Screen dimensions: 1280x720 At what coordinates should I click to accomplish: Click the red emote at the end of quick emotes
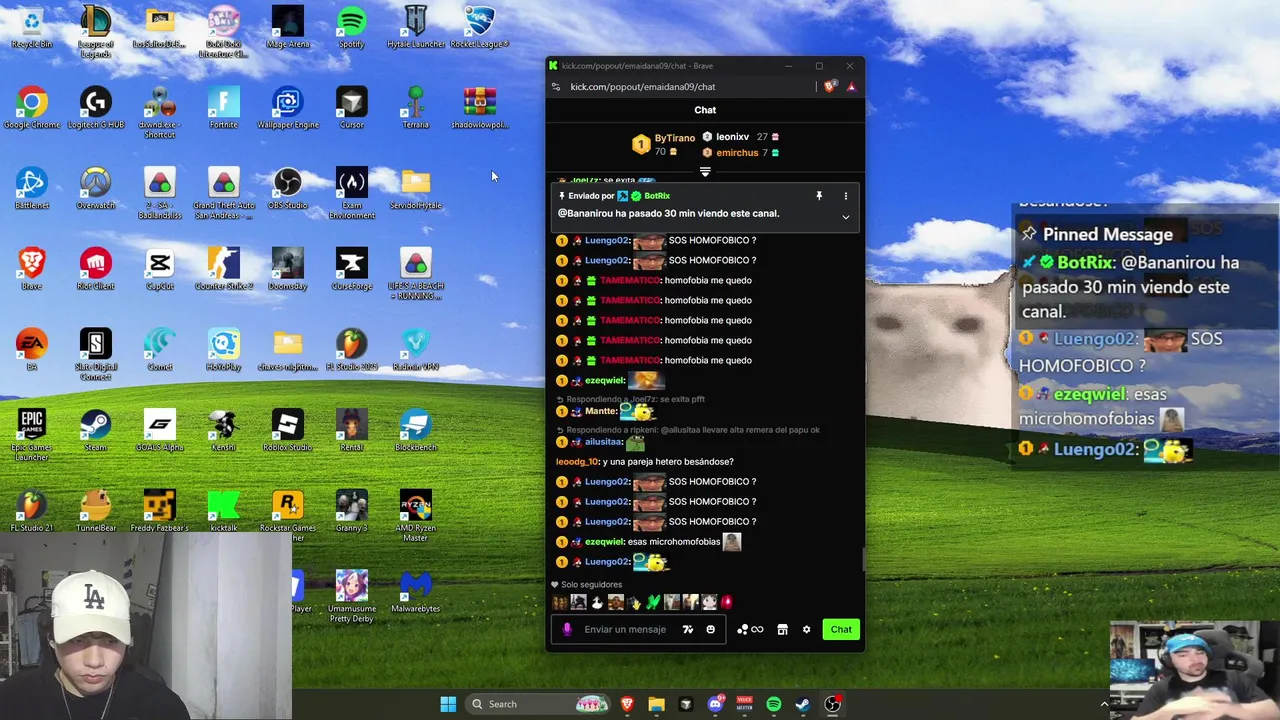click(x=727, y=602)
